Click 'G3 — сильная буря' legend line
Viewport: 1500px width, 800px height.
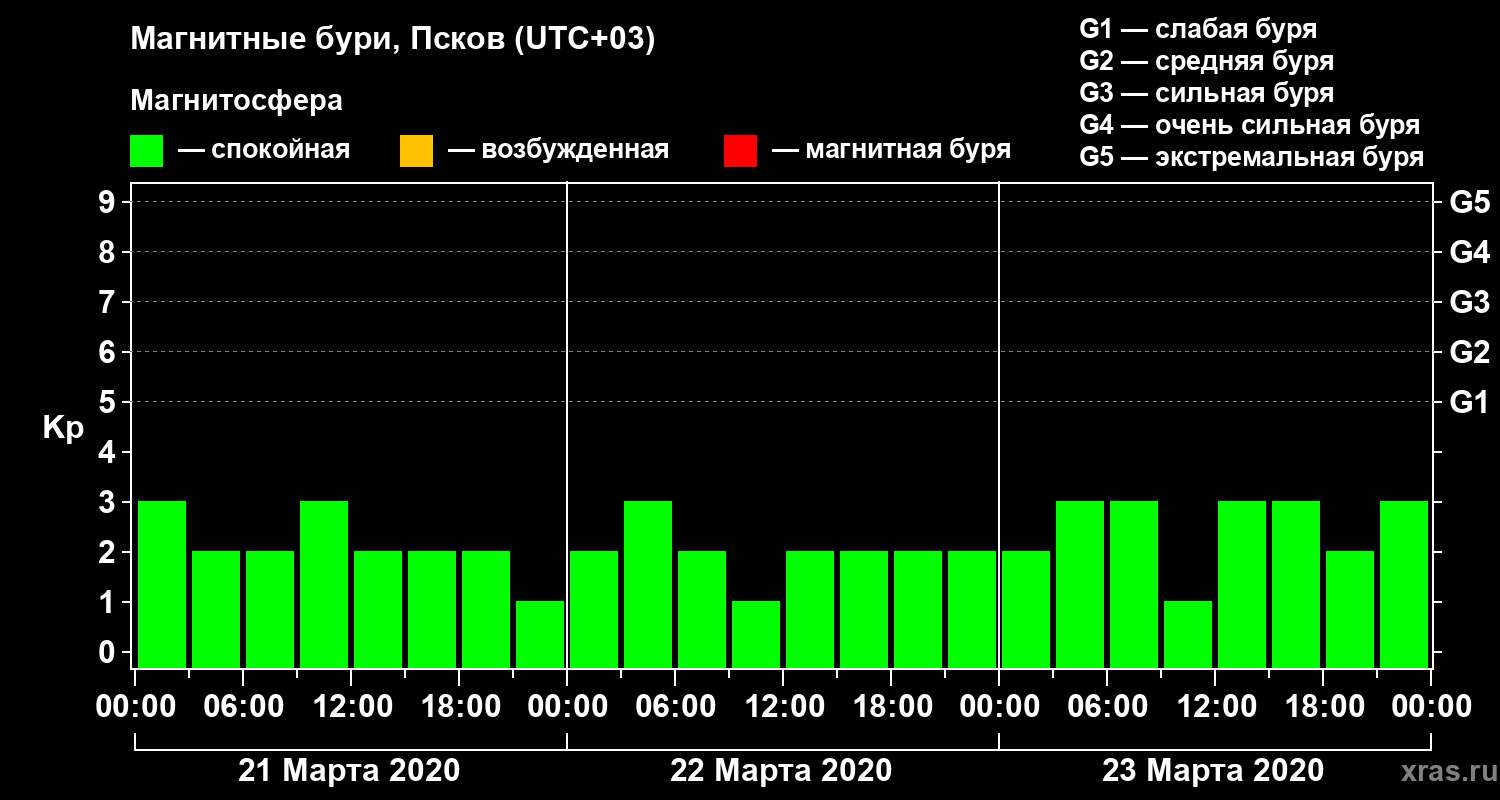click(1206, 93)
